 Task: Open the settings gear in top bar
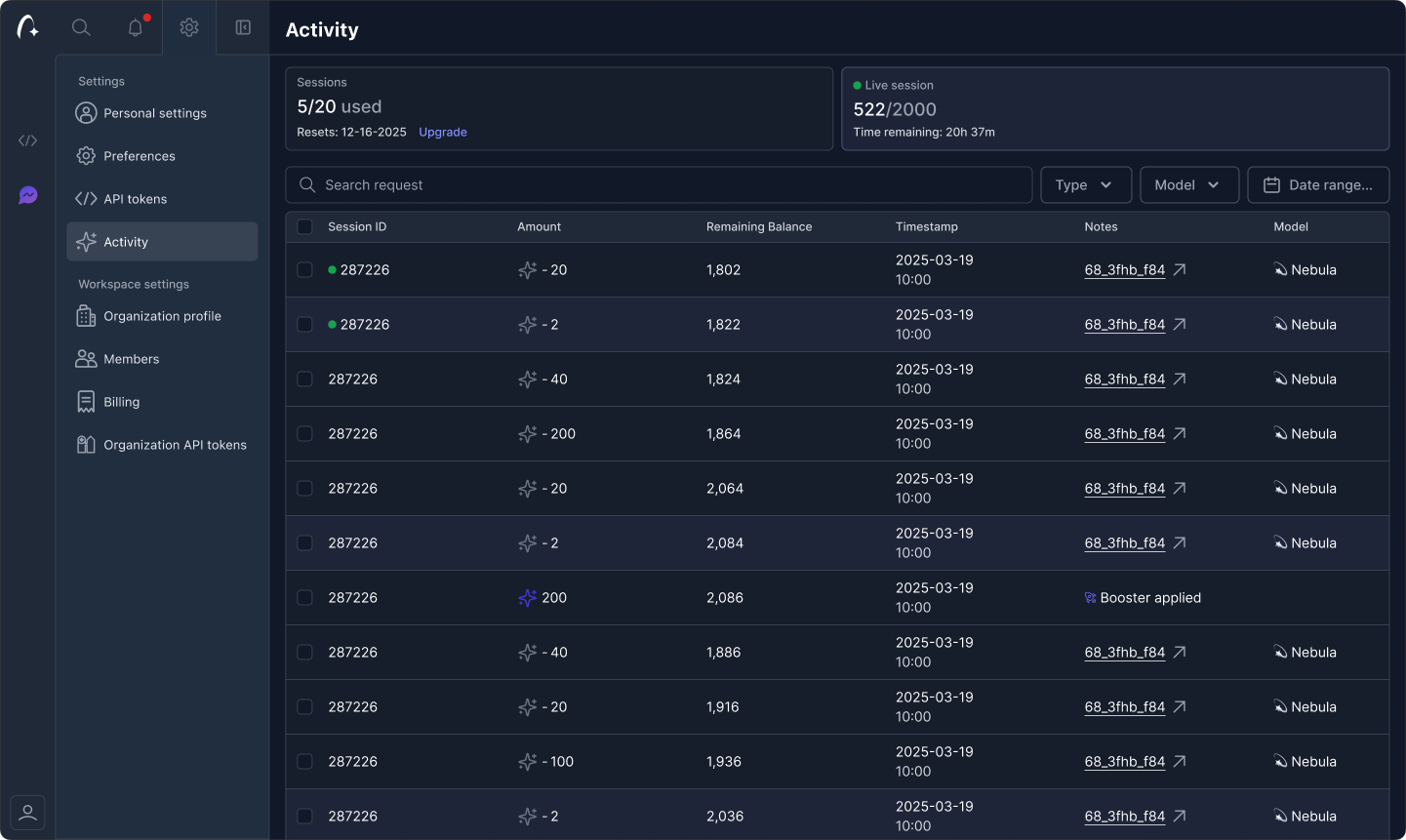pyautogui.click(x=188, y=27)
